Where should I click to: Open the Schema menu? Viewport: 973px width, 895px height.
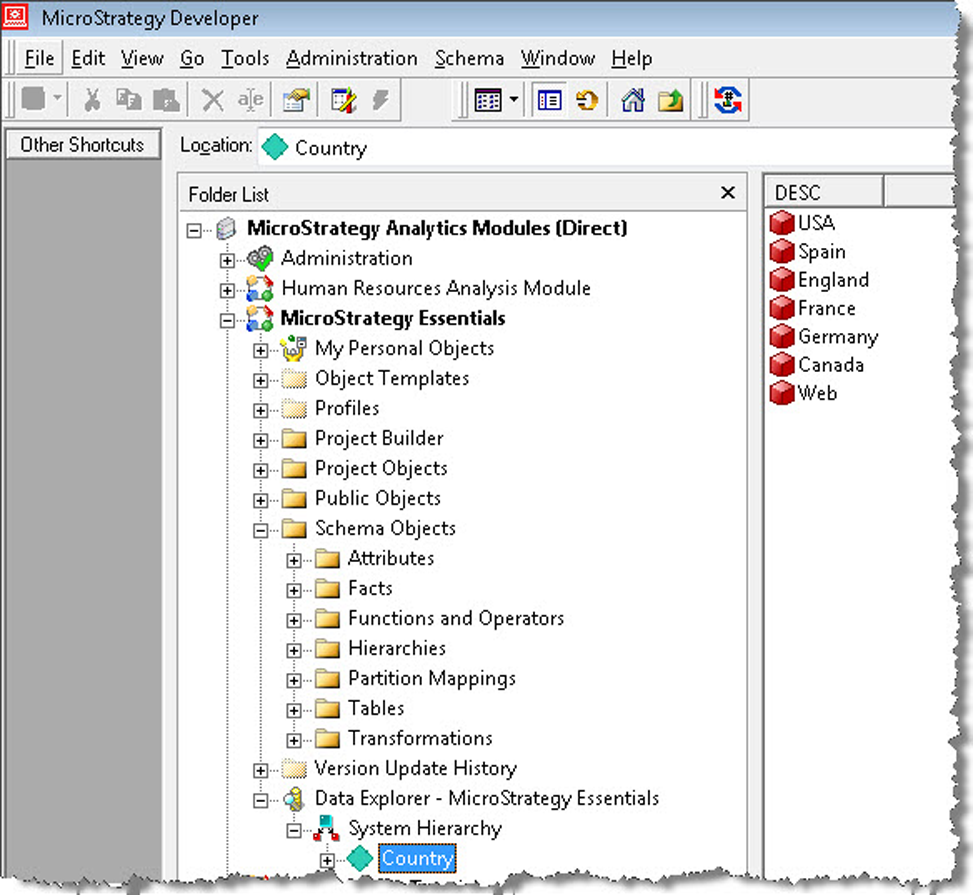[x=469, y=58]
